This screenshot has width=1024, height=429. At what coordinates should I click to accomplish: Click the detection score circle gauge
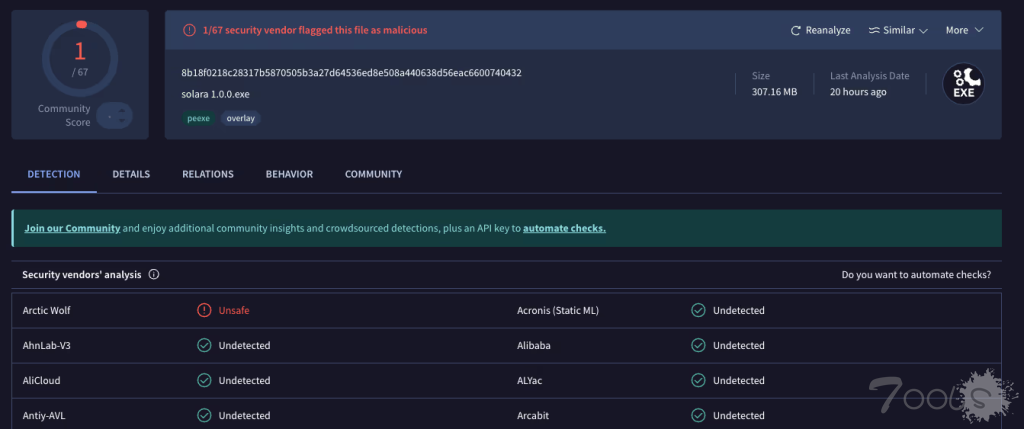80,62
